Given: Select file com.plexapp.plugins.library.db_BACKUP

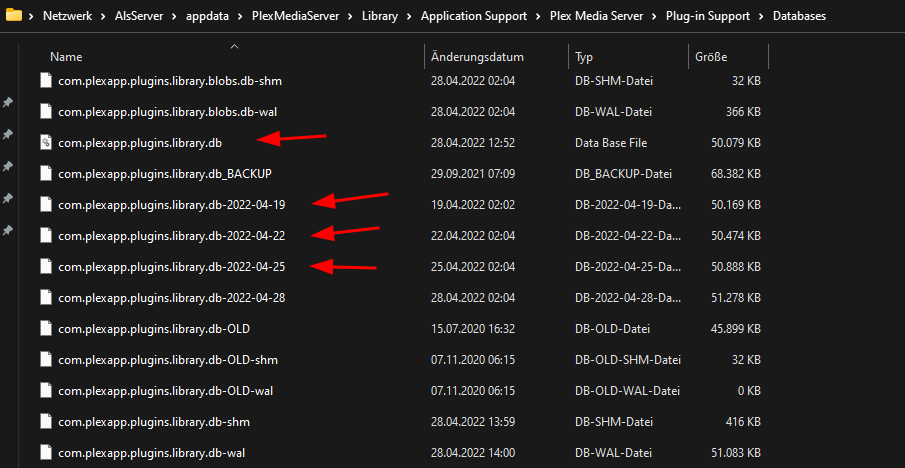Looking at the screenshot, I should click(x=164, y=174).
